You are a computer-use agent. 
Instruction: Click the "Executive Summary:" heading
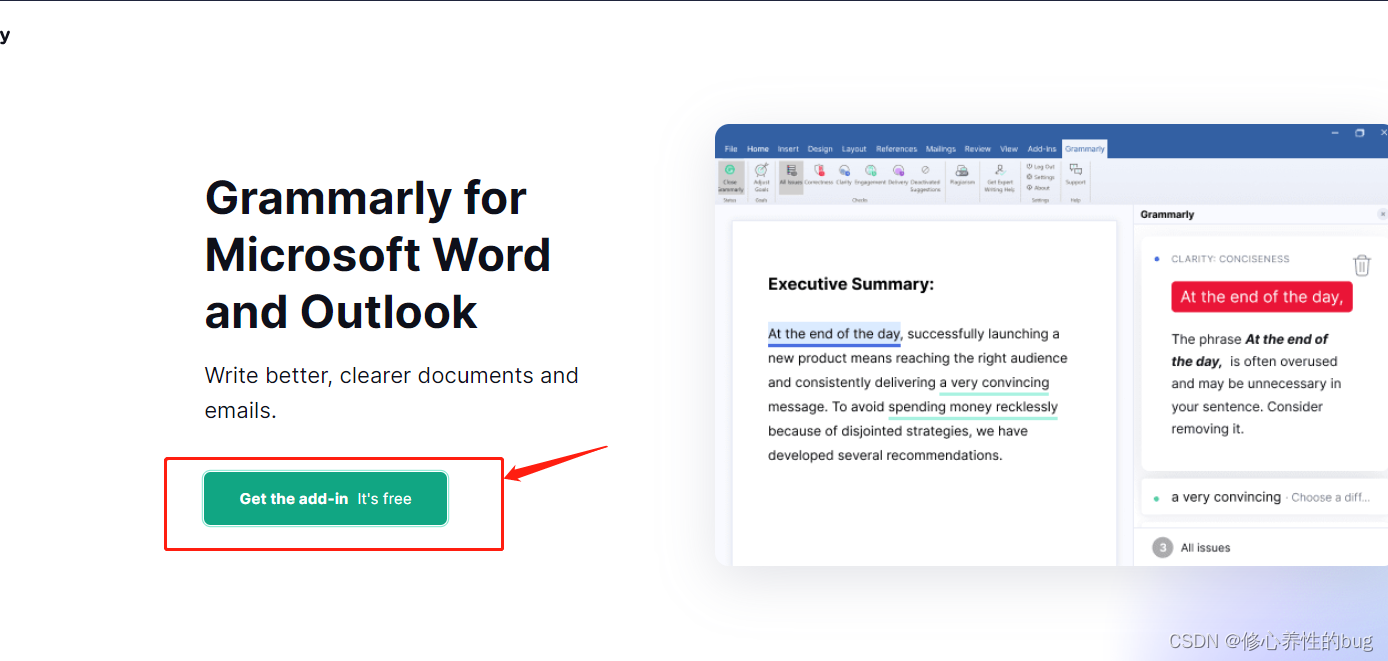pyautogui.click(x=851, y=284)
